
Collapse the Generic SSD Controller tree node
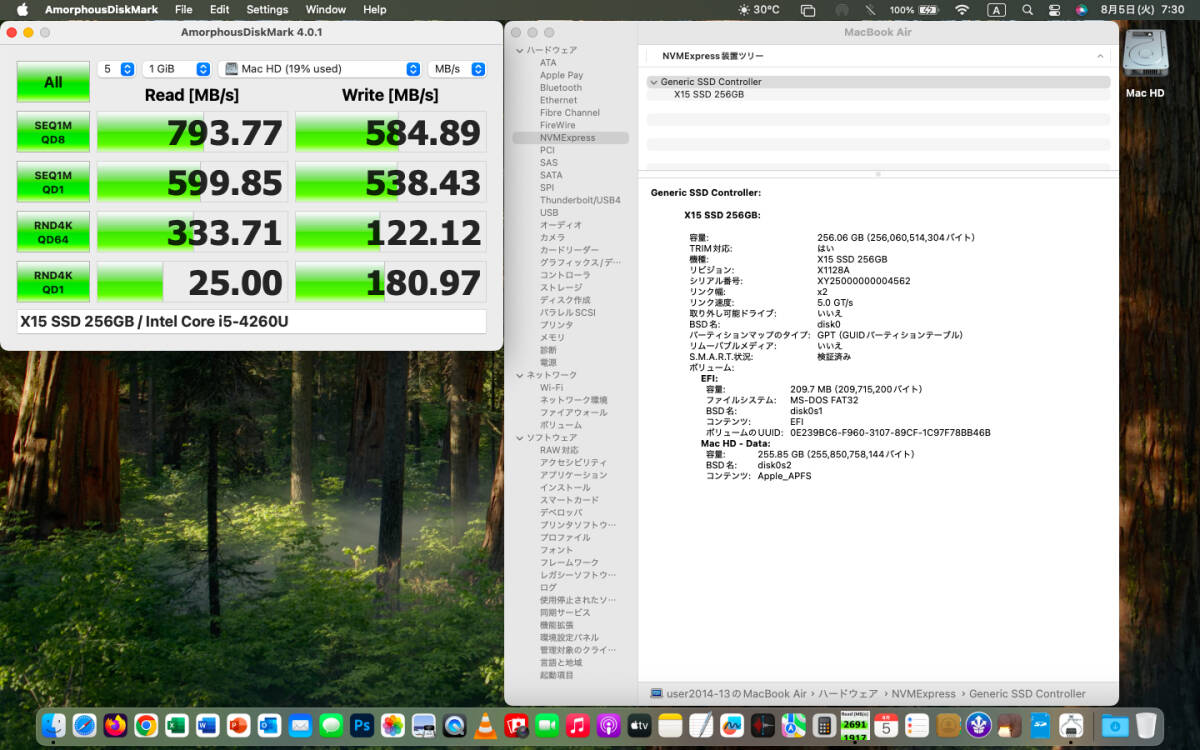[653, 82]
